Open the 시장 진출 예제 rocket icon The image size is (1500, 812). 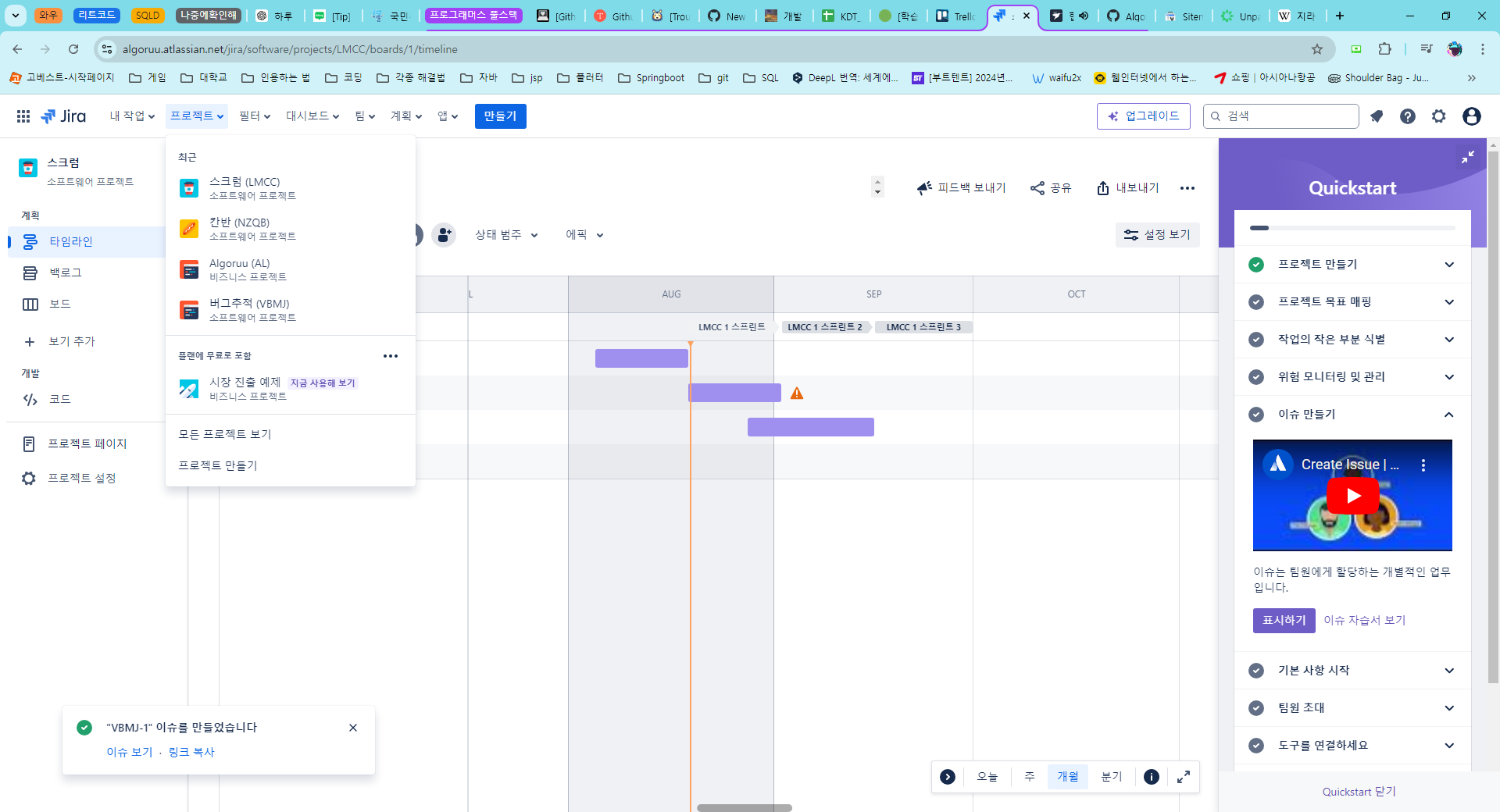pyautogui.click(x=189, y=388)
